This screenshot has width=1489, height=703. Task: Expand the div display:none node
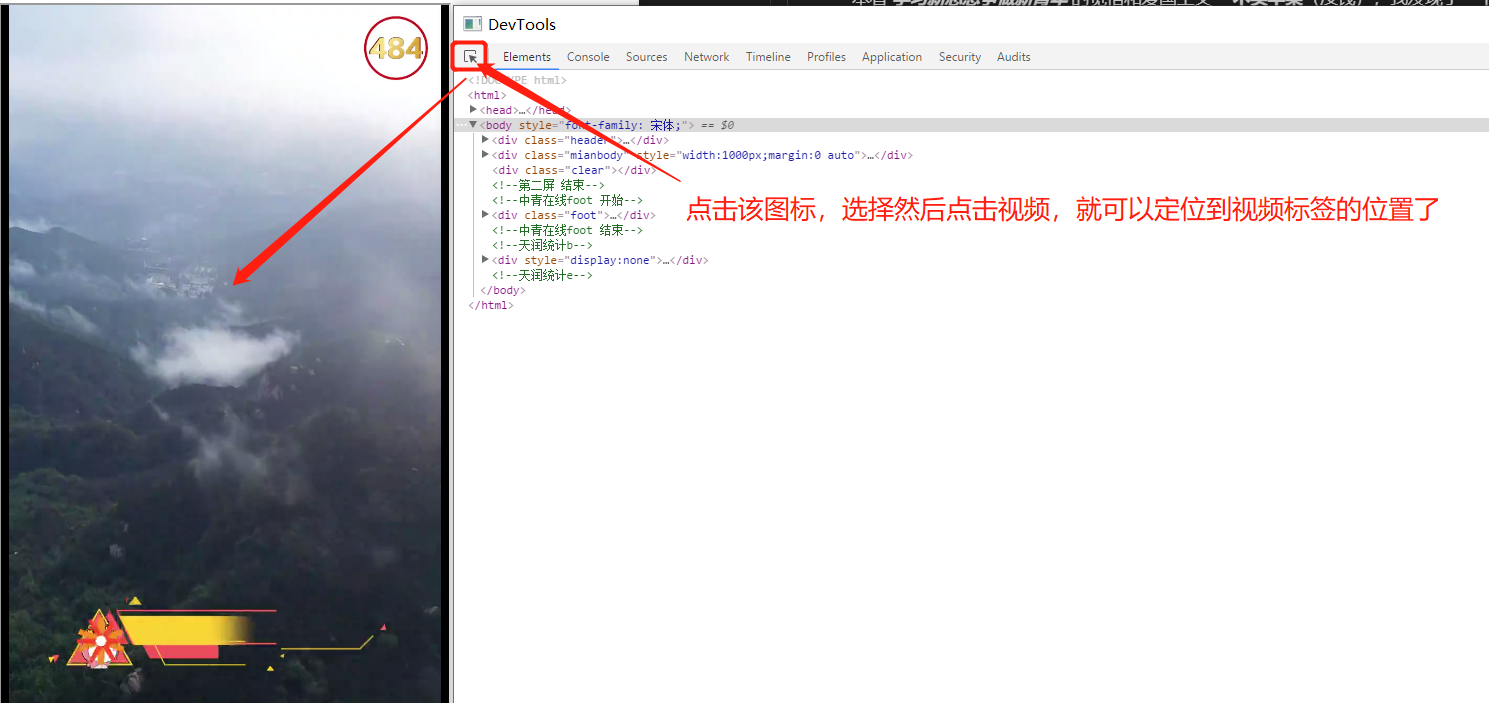[486, 259]
